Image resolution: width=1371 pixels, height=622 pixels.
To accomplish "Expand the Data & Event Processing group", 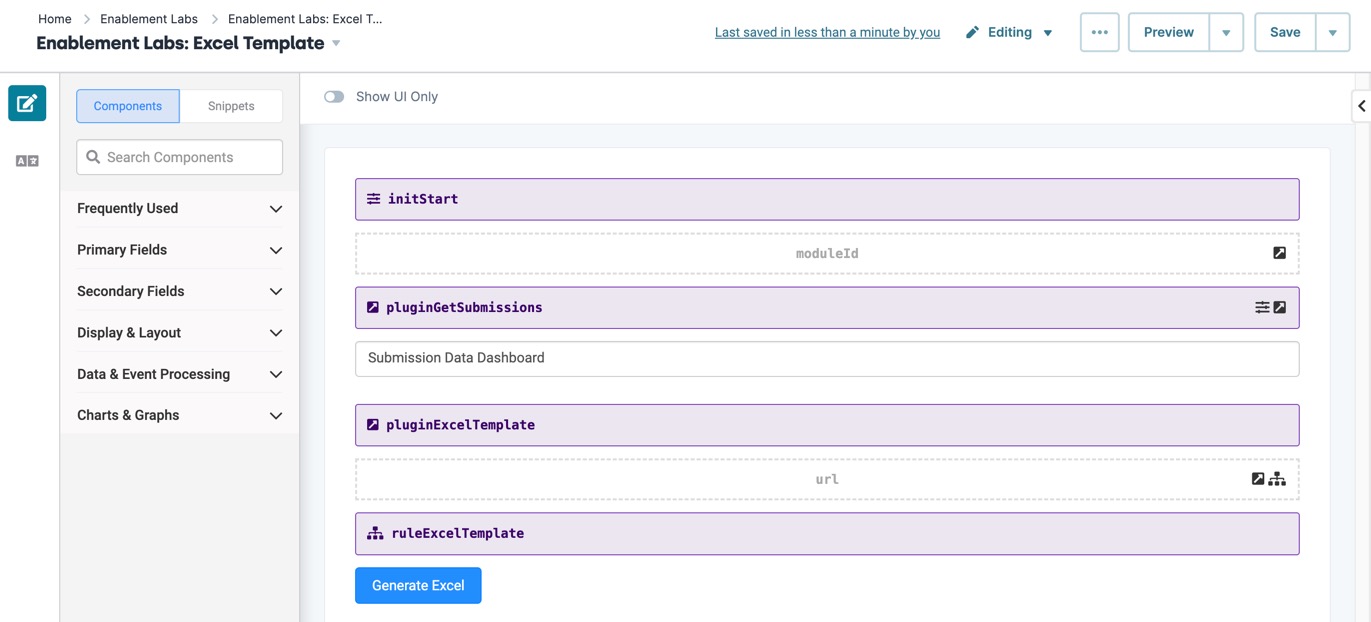I will coord(180,374).
